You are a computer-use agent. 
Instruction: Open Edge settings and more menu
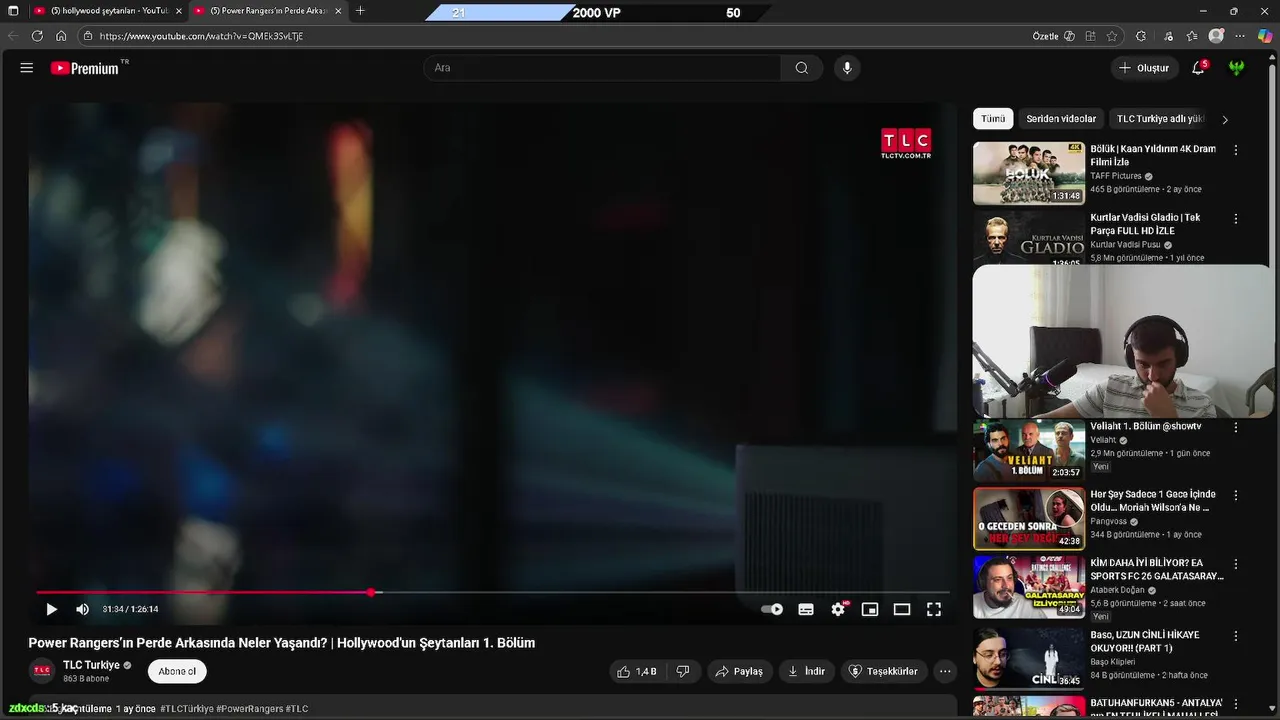click(1240, 36)
